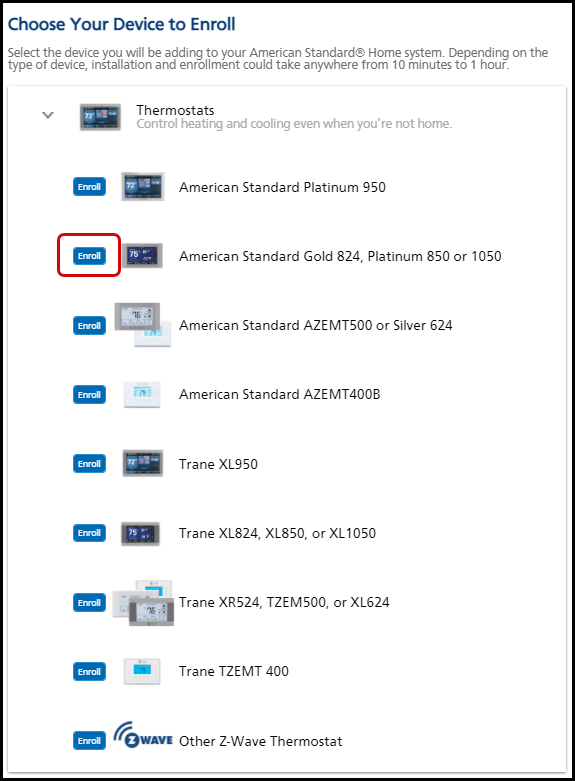The height and width of the screenshot is (781, 575).
Task: Click the AZEMT500 Silver 624 thermostat image
Action: pos(143,324)
